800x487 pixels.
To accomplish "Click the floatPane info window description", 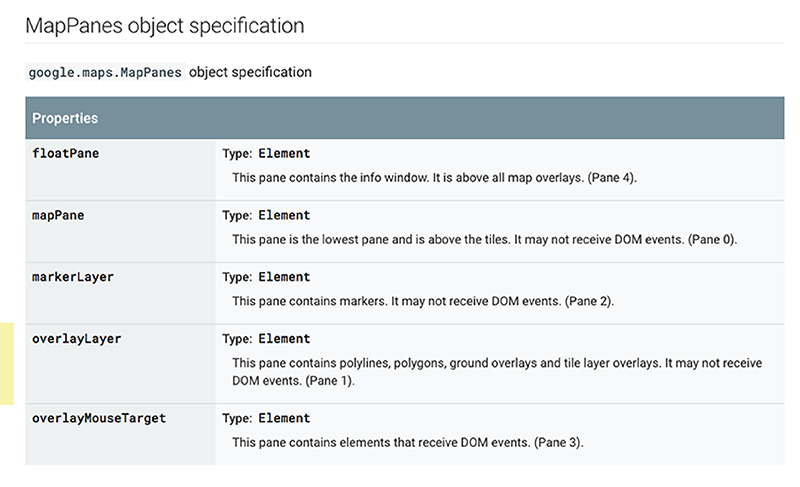I will pos(435,177).
